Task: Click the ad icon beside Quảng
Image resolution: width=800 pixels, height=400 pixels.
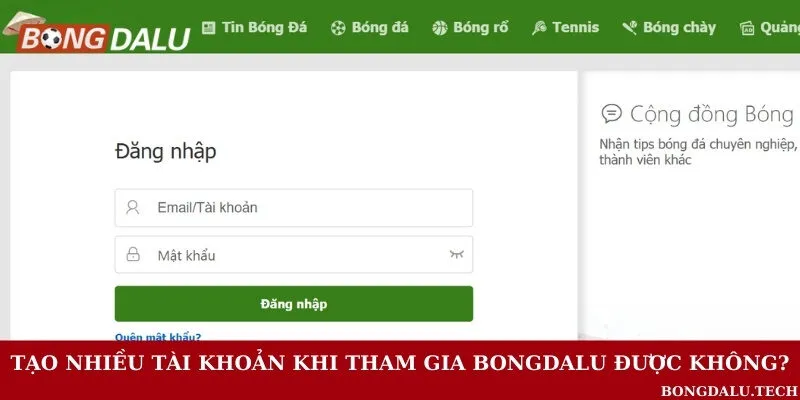Action: (x=747, y=29)
